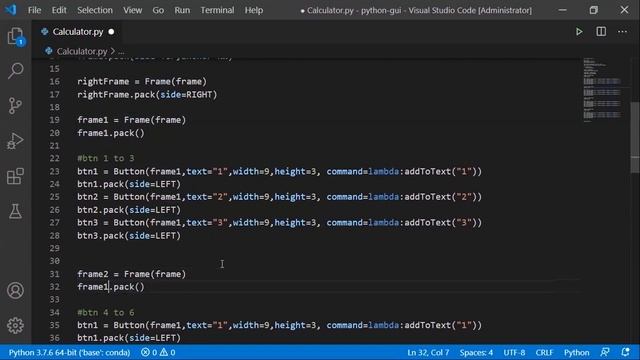Open the Accounts icon in activity bar
This screenshot has width=640, height=360.
tap(16, 291)
